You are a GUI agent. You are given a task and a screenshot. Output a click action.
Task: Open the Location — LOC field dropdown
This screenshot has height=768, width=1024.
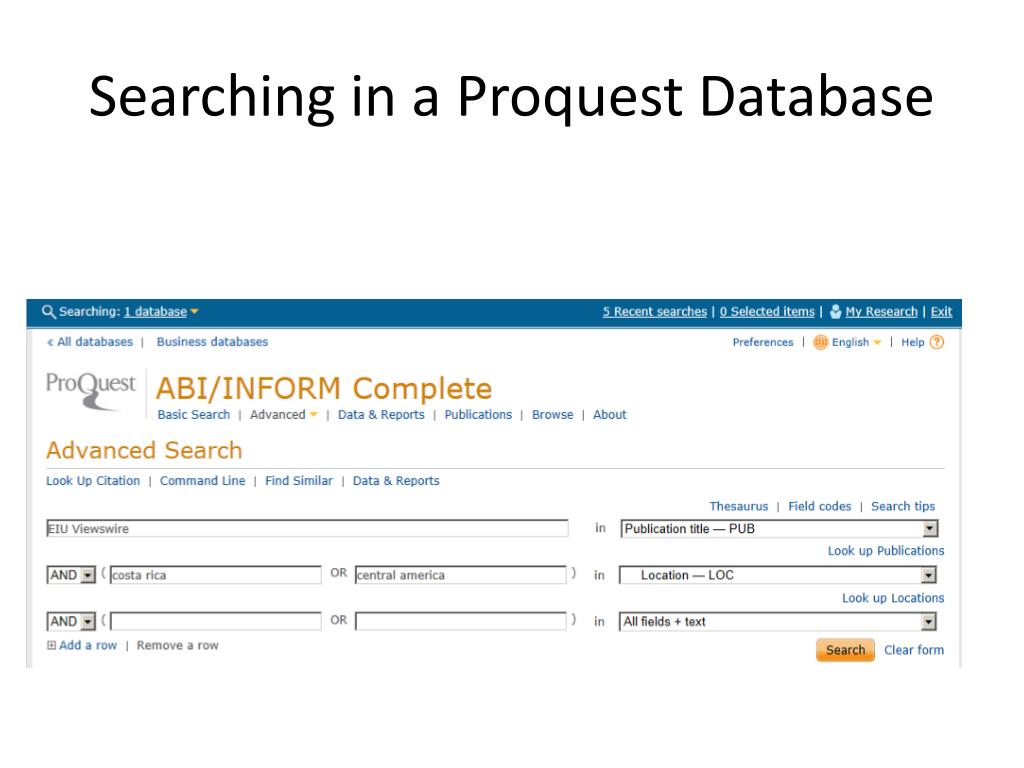[928, 575]
